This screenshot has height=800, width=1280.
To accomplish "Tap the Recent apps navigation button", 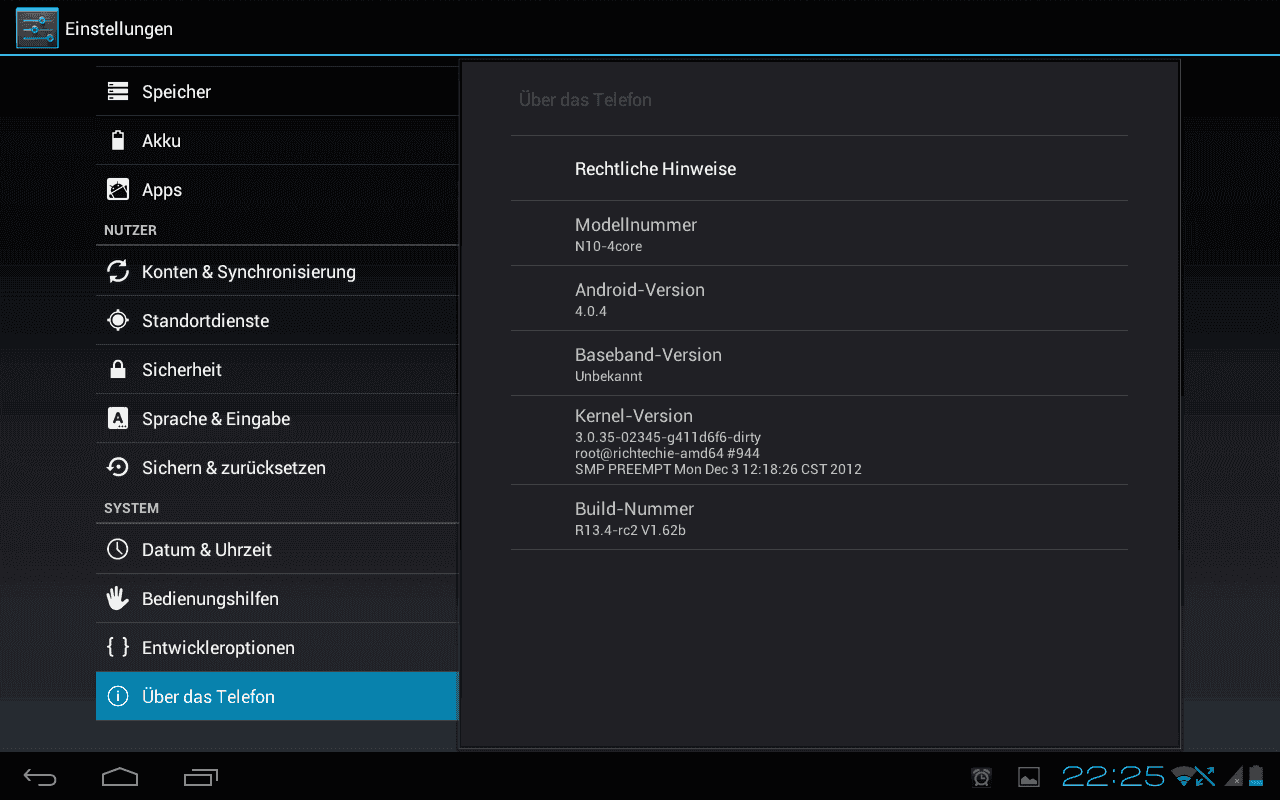I will pyautogui.click(x=201, y=777).
